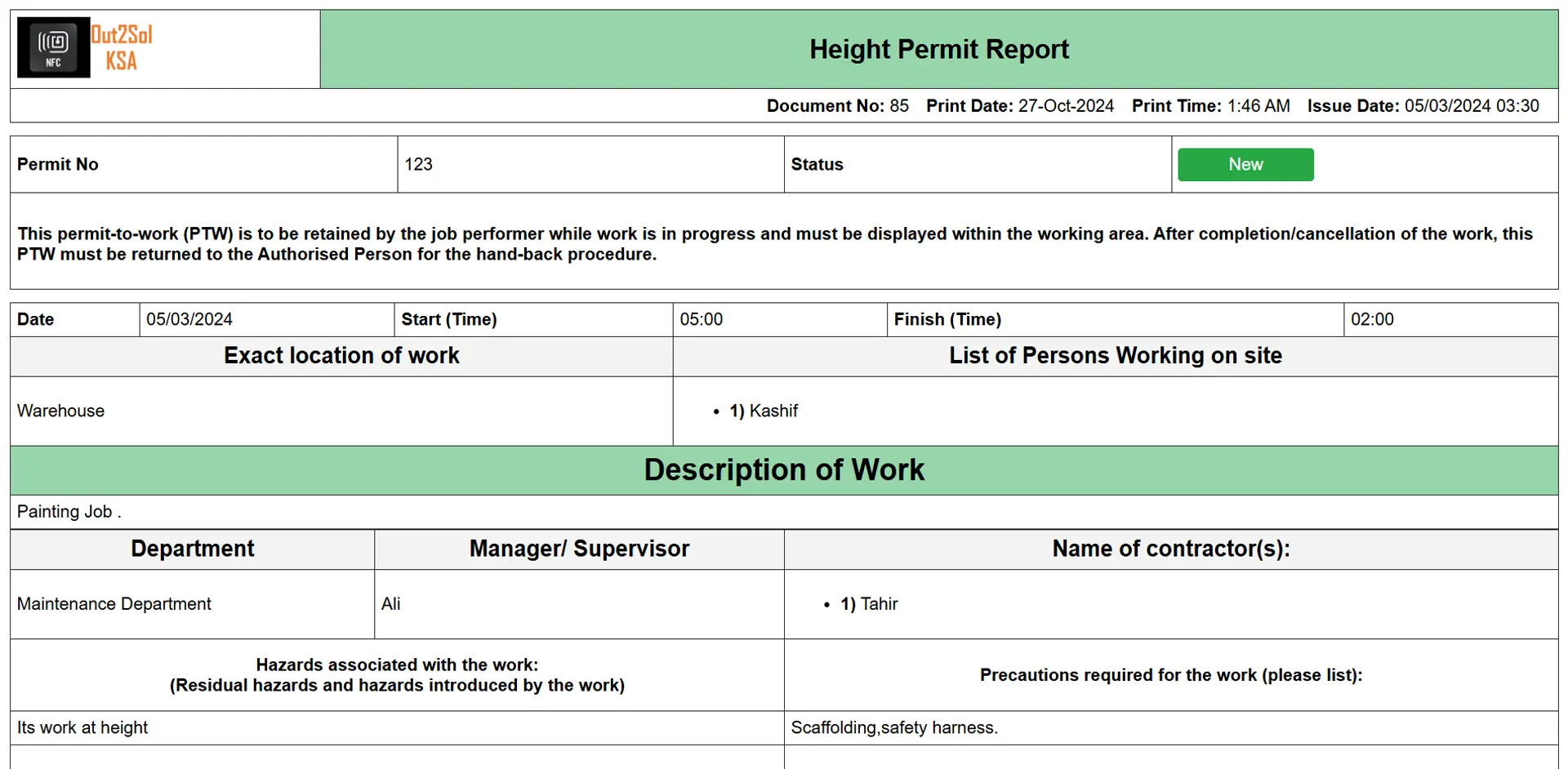This screenshot has height=769, width=1568.
Task: Click the Height Permit Report title
Action: [938, 50]
